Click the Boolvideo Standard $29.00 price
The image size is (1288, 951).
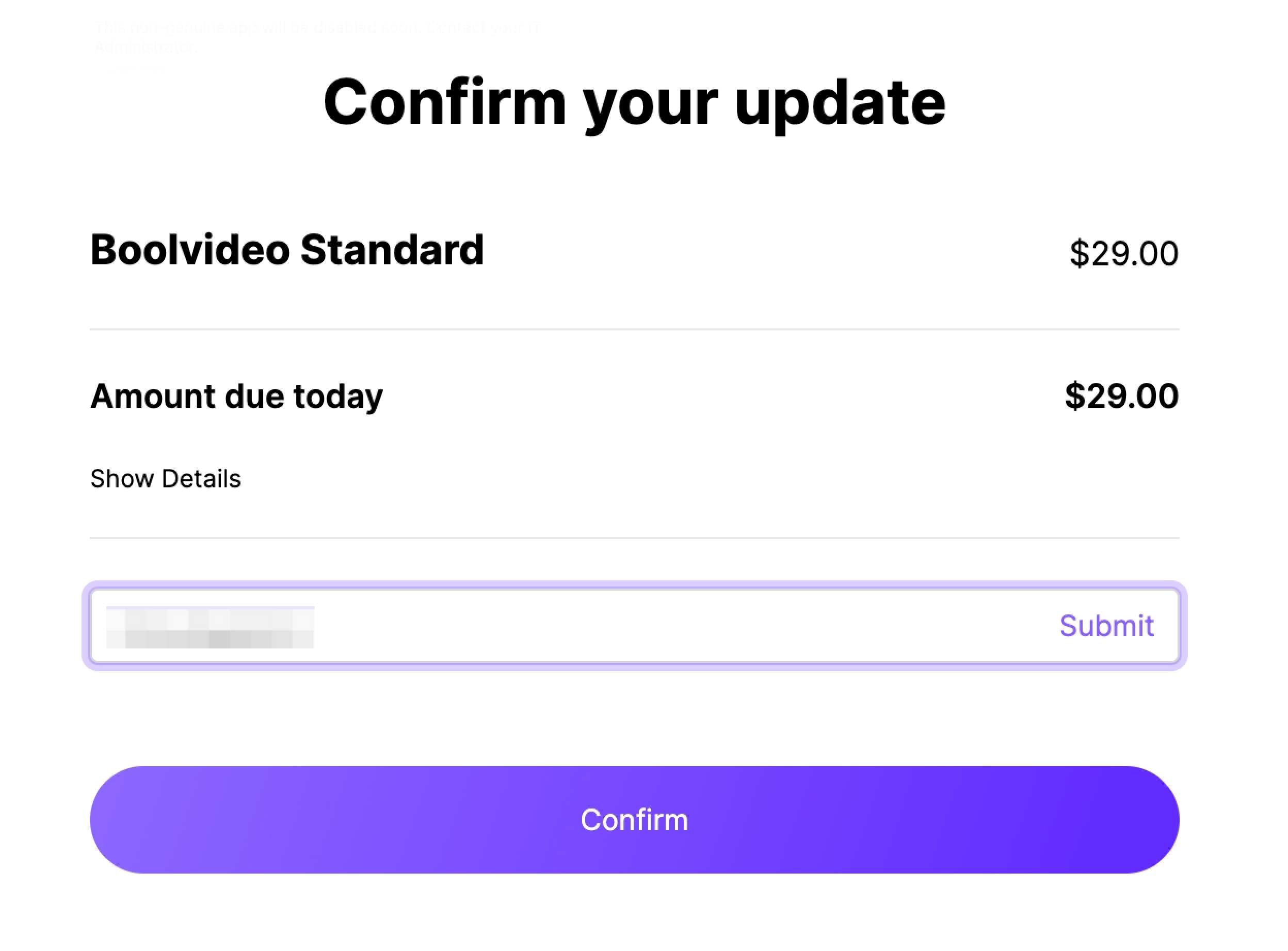point(1123,253)
